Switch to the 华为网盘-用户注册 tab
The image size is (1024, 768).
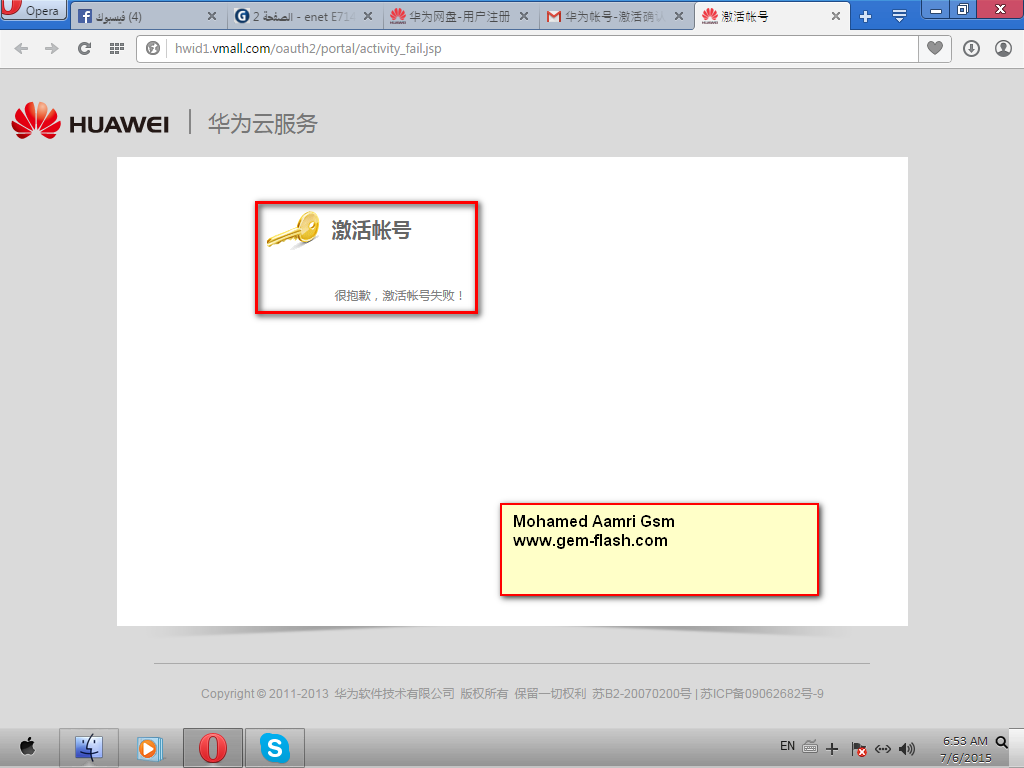pyautogui.click(x=460, y=16)
